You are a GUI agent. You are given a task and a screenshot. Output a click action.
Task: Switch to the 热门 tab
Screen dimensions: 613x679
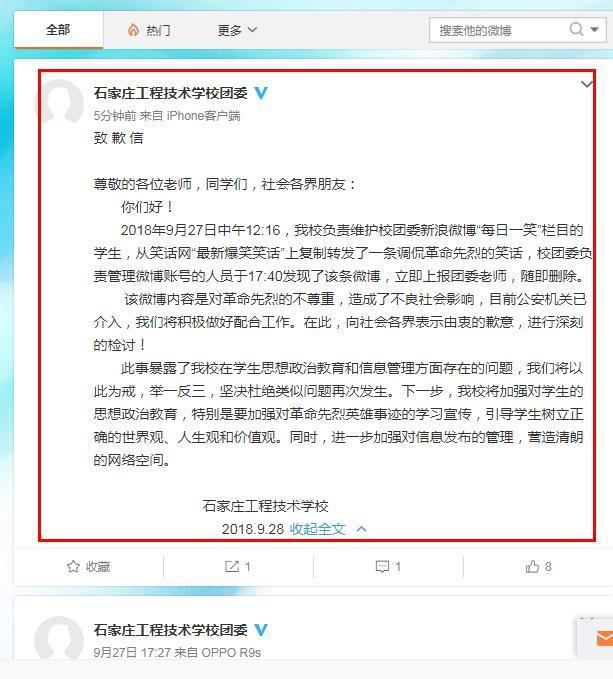coord(149,30)
